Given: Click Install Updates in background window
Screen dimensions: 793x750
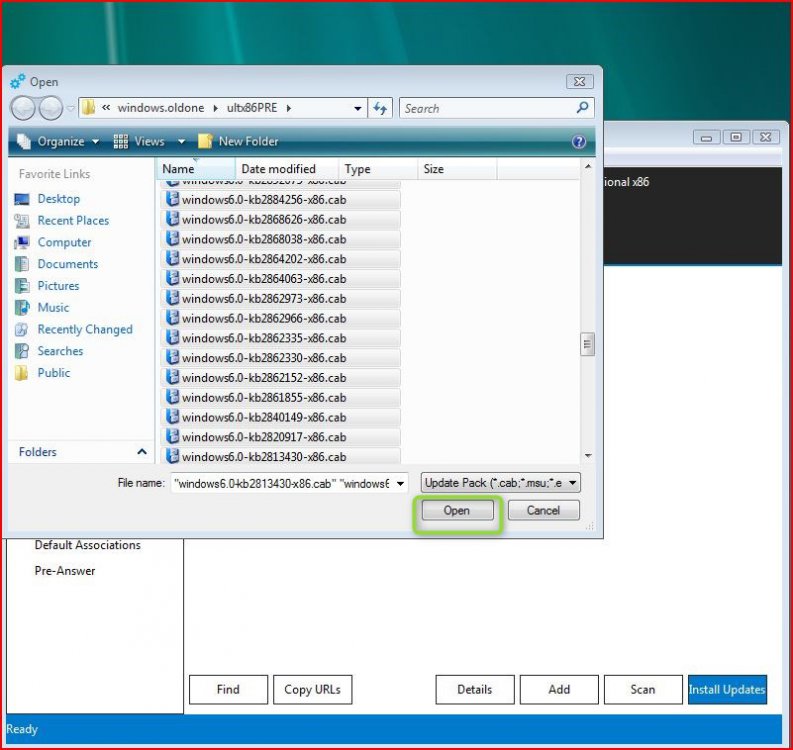Looking at the screenshot, I should 727,689.
